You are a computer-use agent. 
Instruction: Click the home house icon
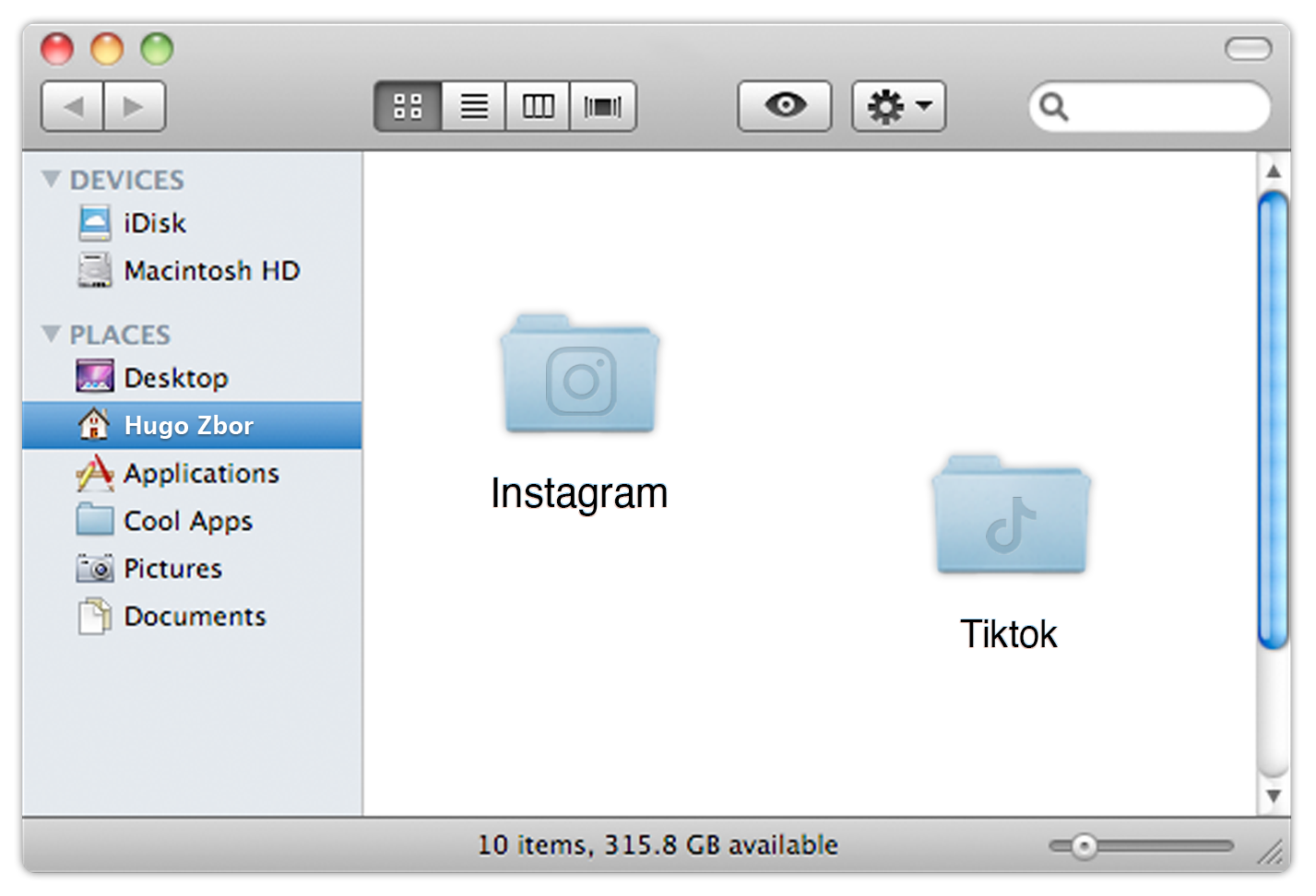pos(94,424)
